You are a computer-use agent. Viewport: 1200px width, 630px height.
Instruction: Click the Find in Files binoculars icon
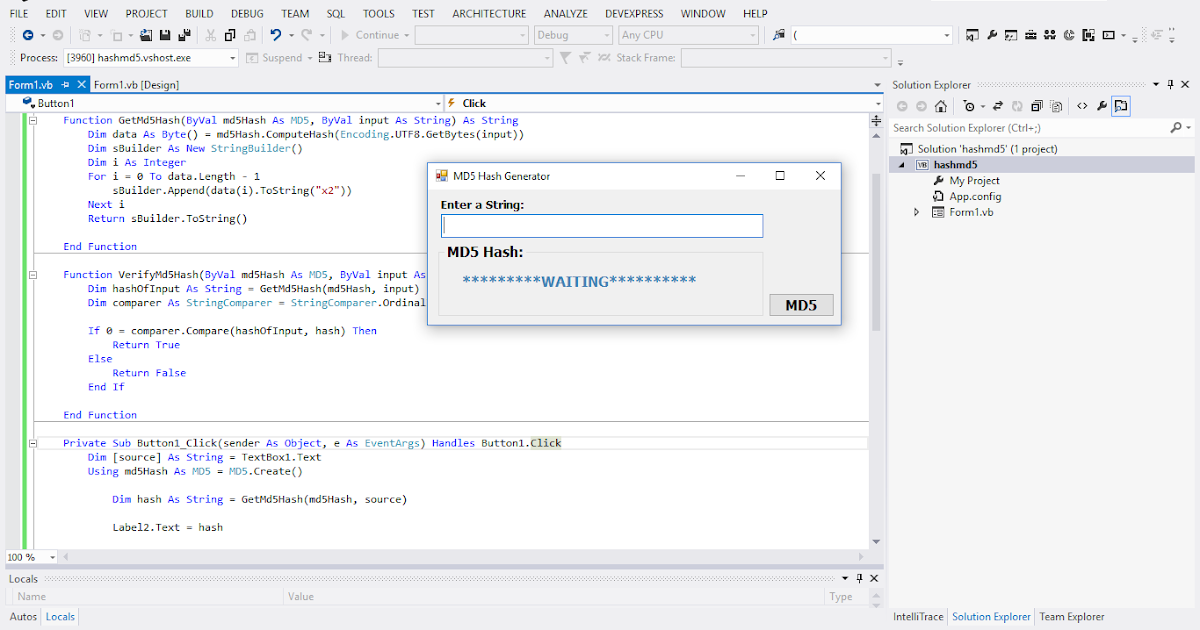(x=779, y=35)
